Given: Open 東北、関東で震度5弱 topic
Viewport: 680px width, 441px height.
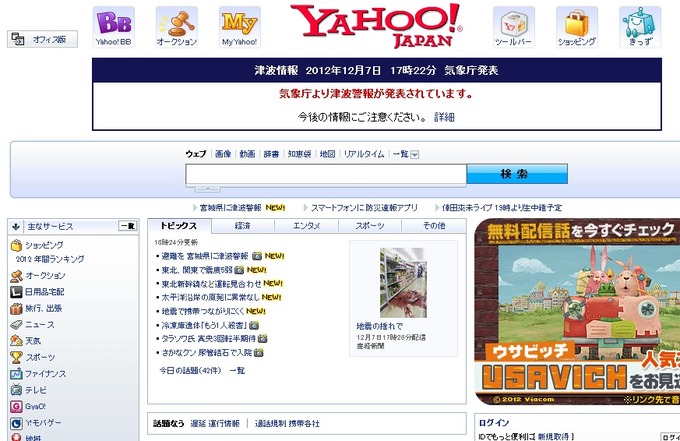Looking at the screenshot, I should tap(197, 270).
